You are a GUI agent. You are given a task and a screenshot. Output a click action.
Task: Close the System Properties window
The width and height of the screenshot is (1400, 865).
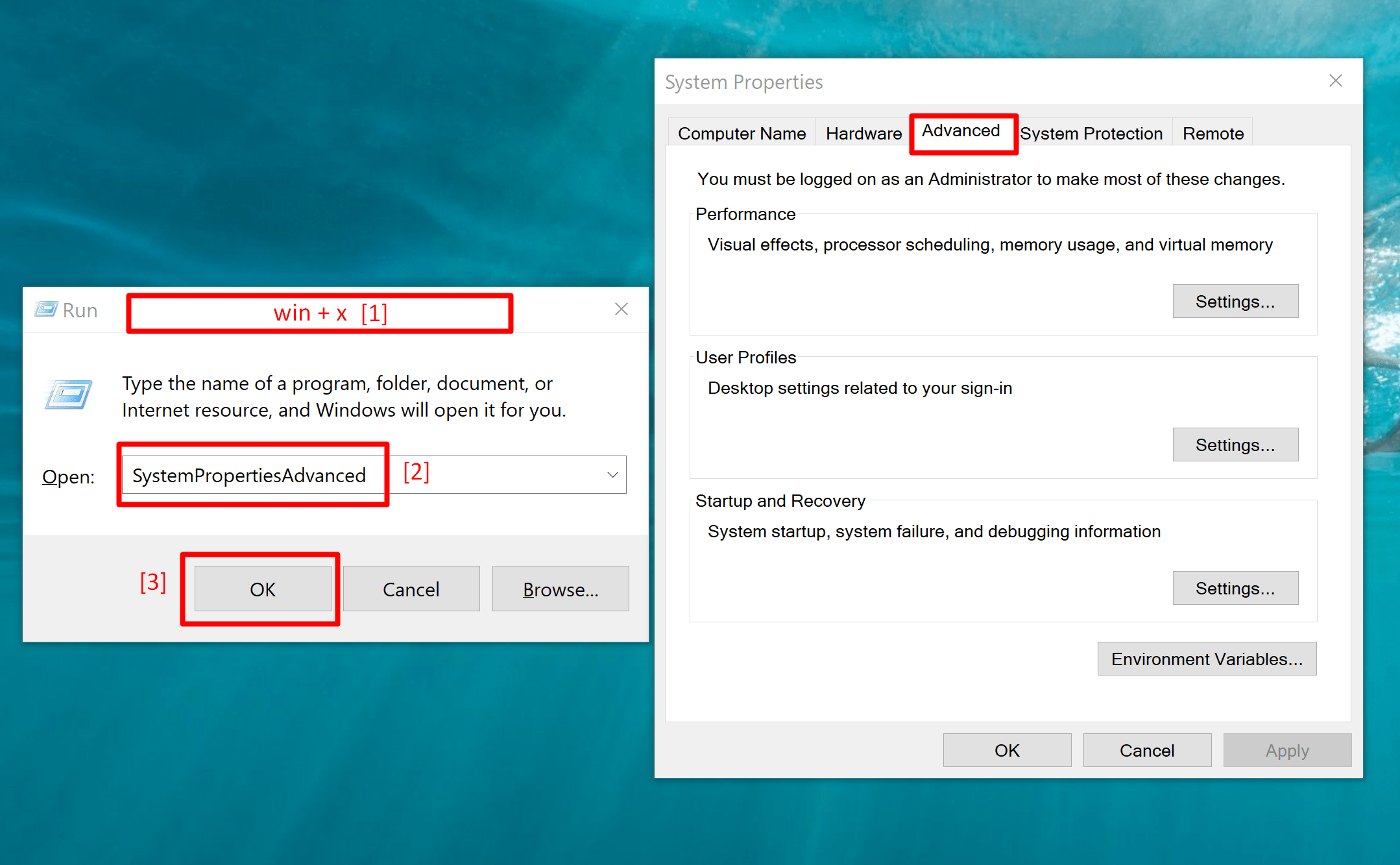point(1335,81)
